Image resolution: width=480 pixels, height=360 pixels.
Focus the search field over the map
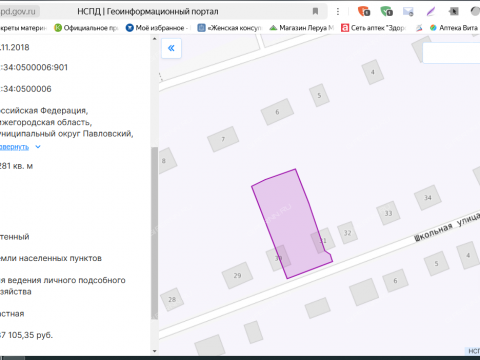click(x=451, y=53)
